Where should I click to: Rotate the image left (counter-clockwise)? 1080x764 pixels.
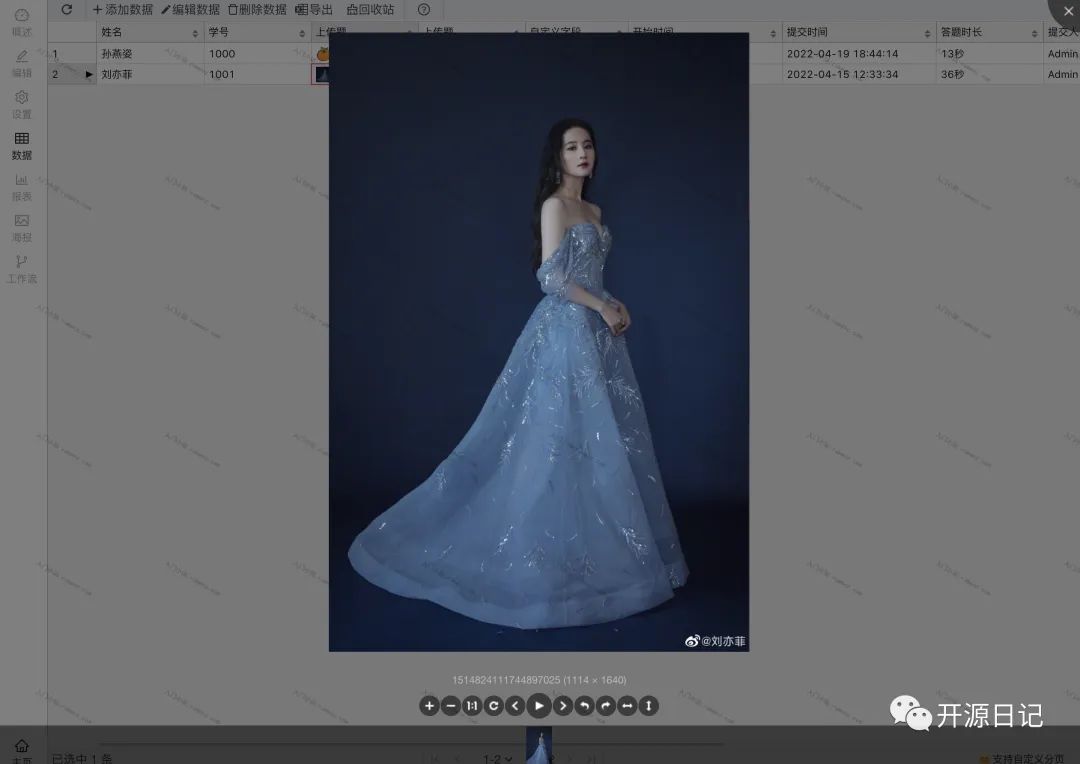pyautogui.click(x=584, y=705)
